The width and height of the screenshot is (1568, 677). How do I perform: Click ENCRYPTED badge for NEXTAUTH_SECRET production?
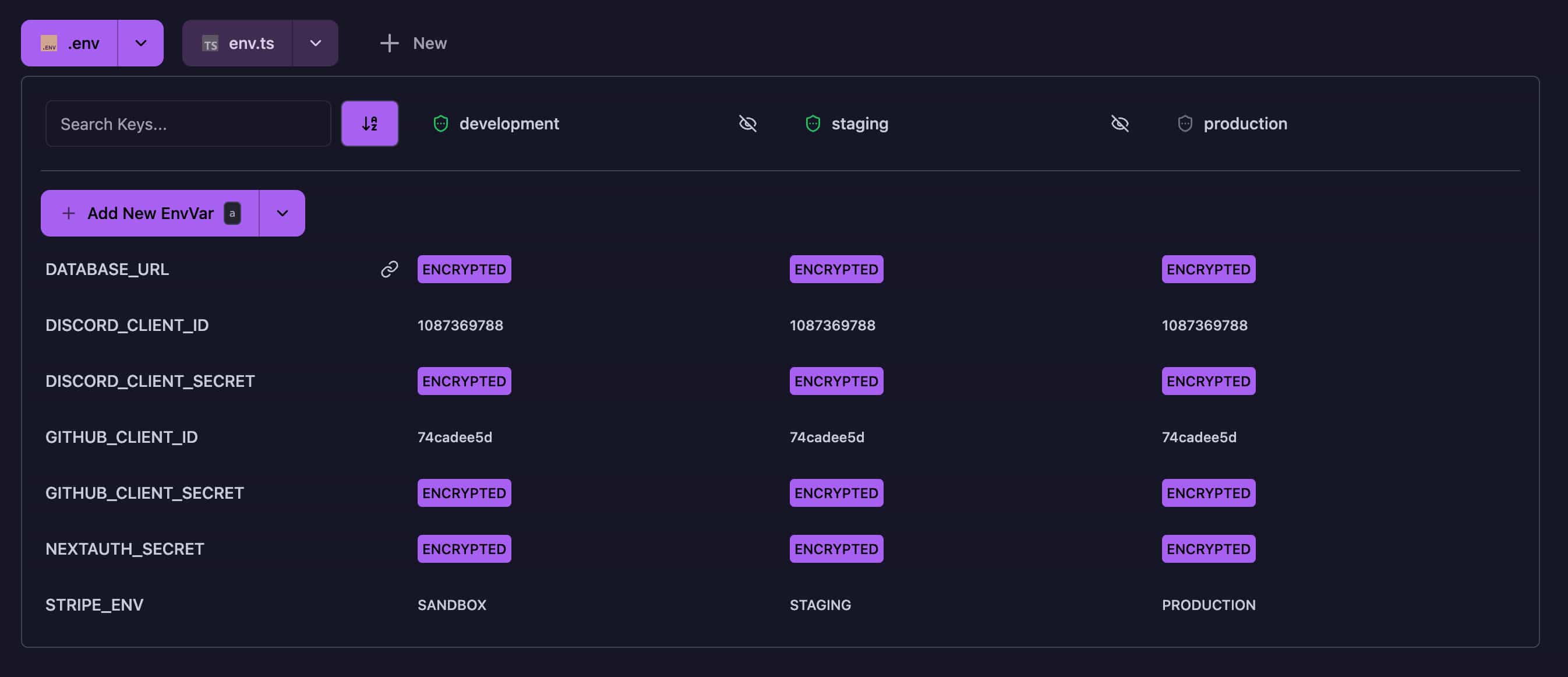(1208, 549)
